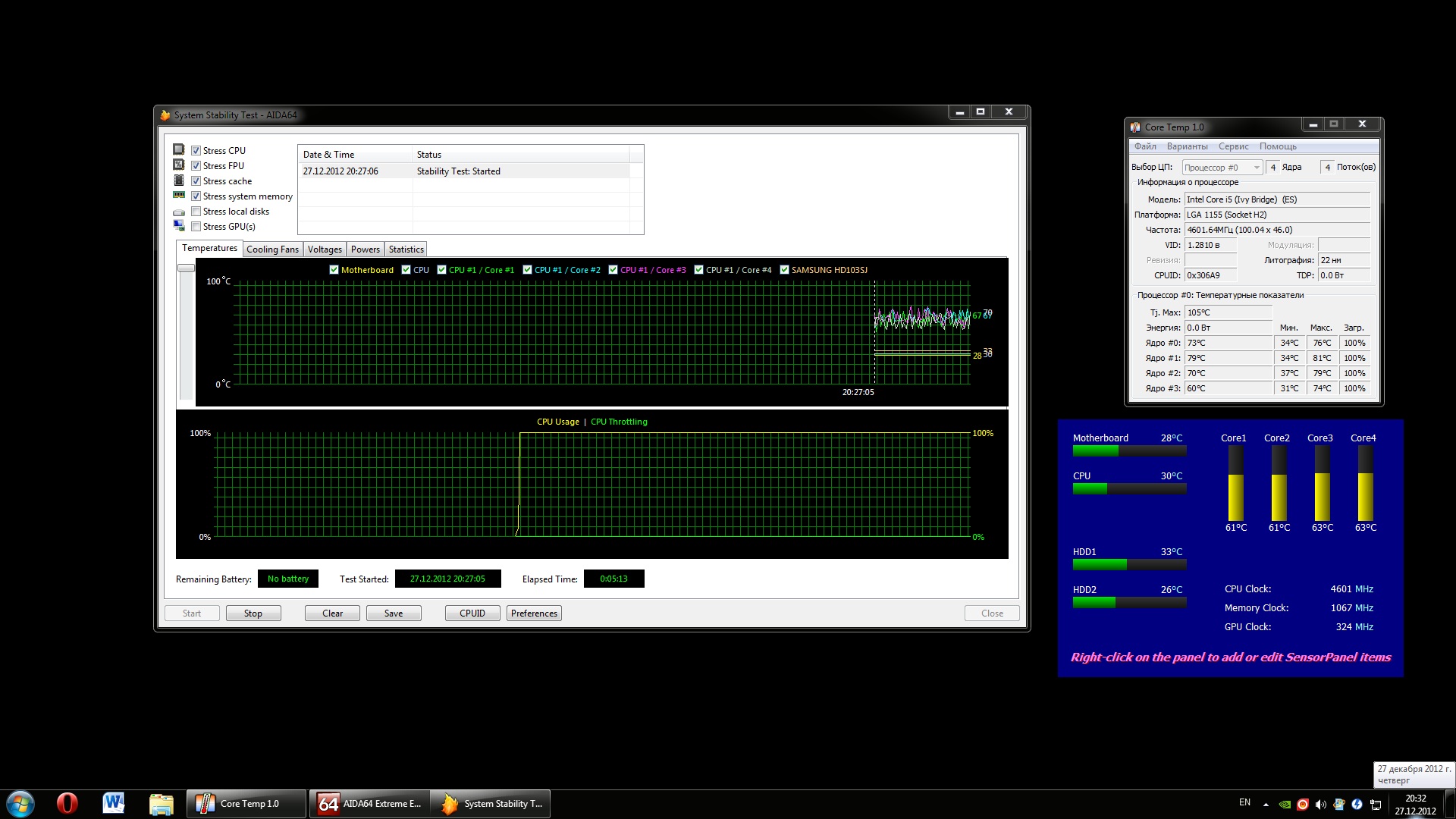This screenshot has height=819, width=1456.
Task: Click the network connection tray icon
Action: (1376, 805)
